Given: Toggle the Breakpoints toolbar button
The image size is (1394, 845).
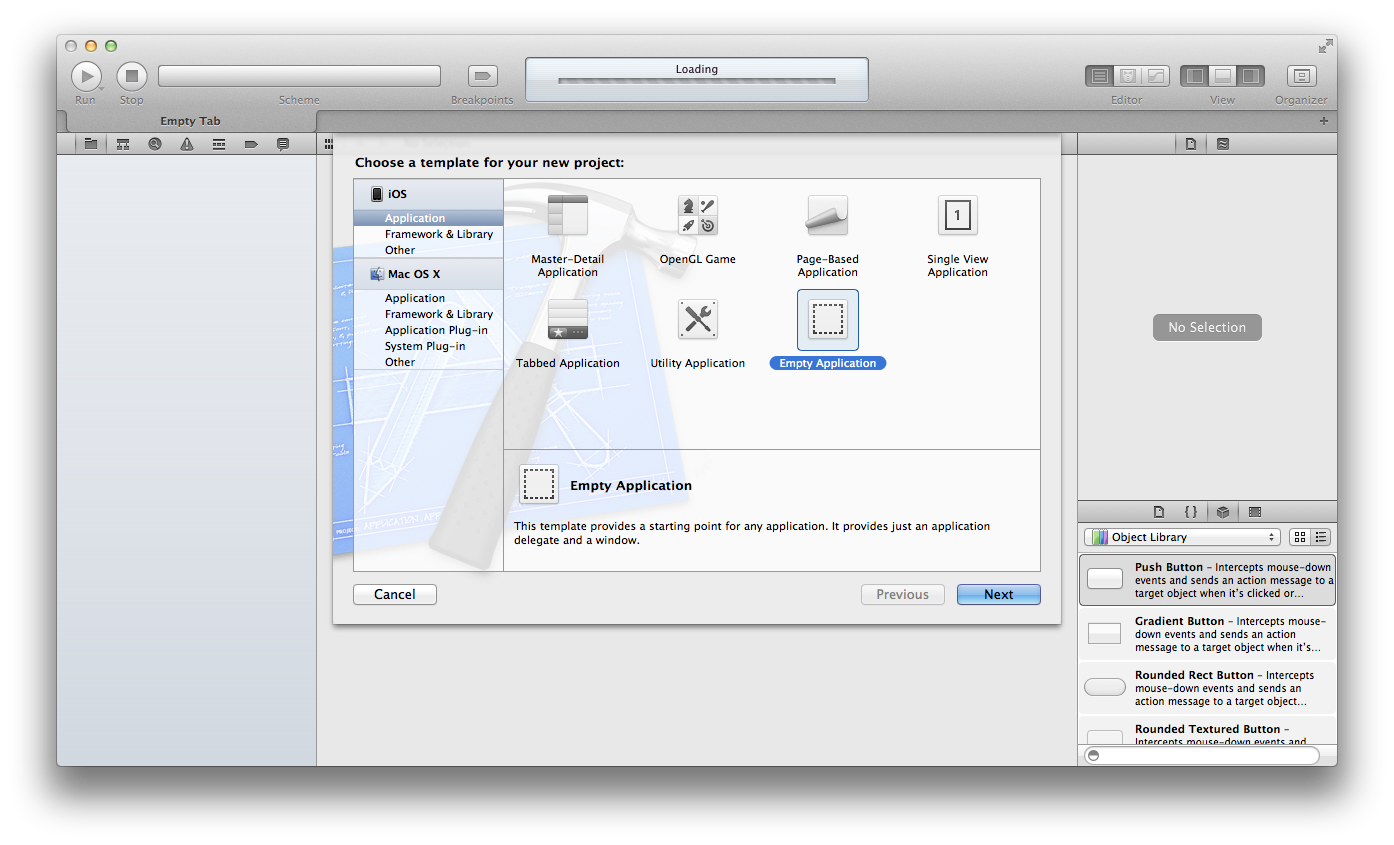Looking at the screenshot, I should pos(483,76).
